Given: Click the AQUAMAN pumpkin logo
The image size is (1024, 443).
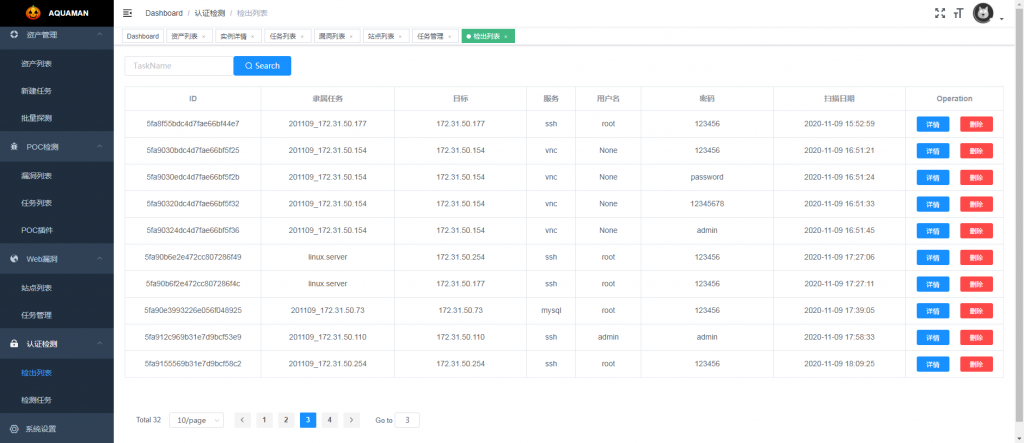Looking at the screenshot, I should click(x=33, y=12).
